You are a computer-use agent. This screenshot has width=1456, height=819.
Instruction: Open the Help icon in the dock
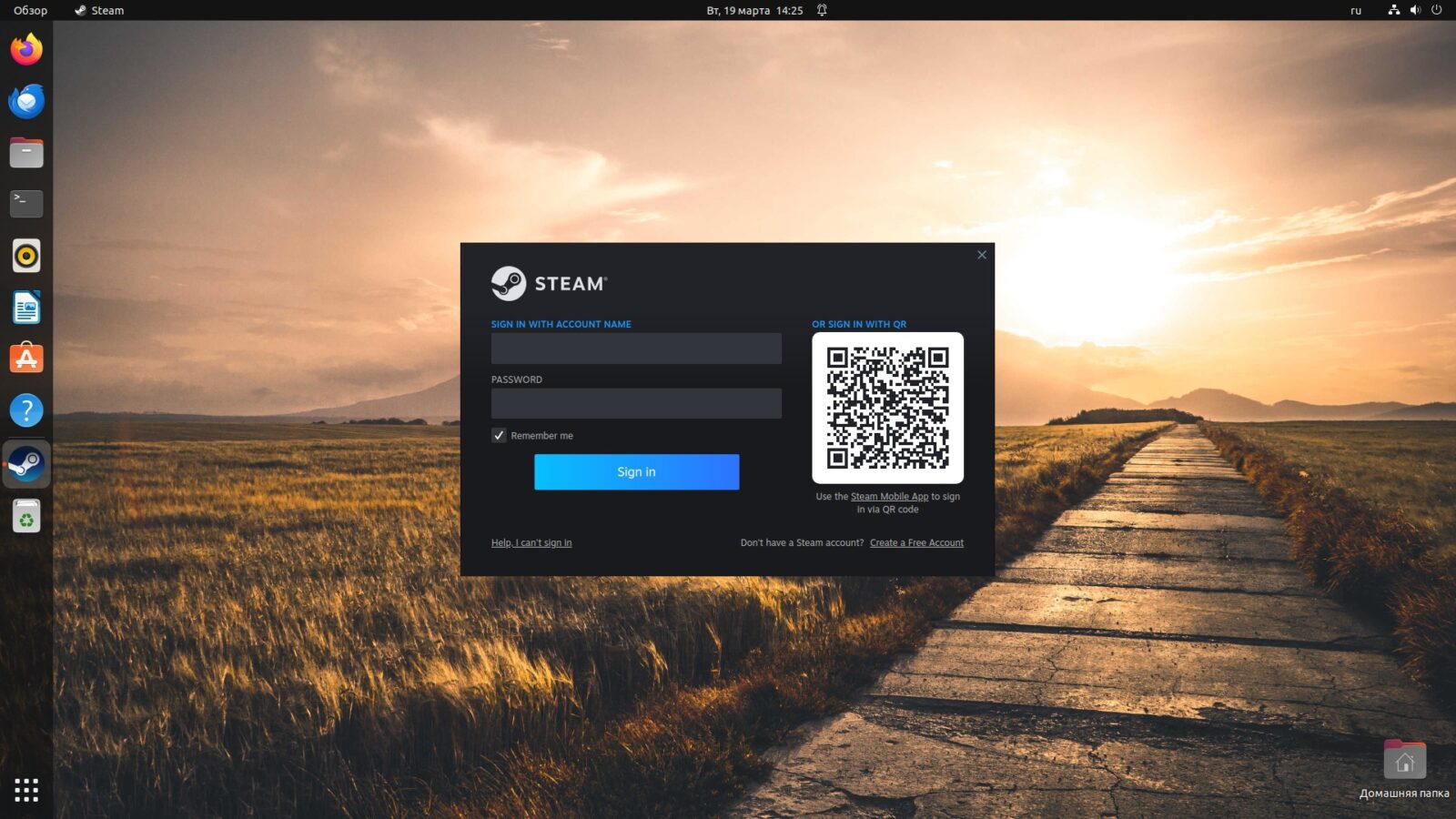click(x=26, y=410)
